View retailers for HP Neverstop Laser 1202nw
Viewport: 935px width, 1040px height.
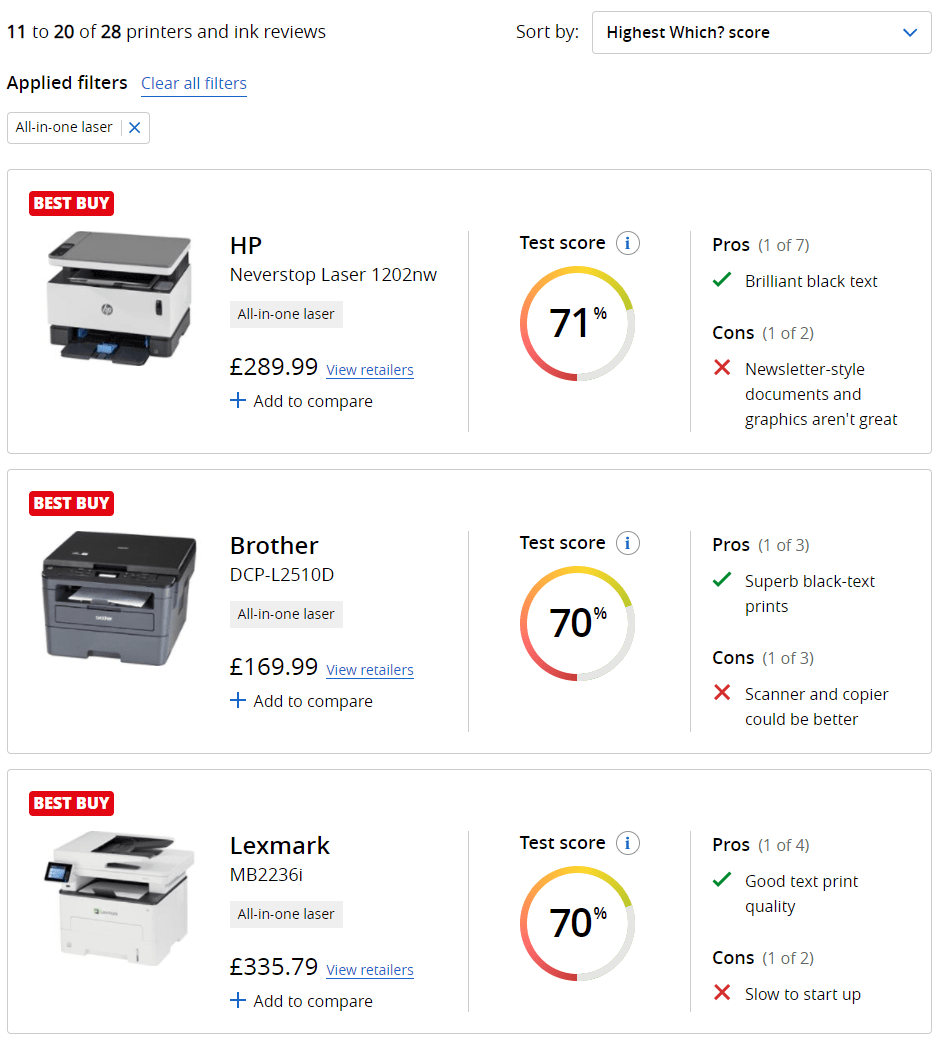coord(370,370)
